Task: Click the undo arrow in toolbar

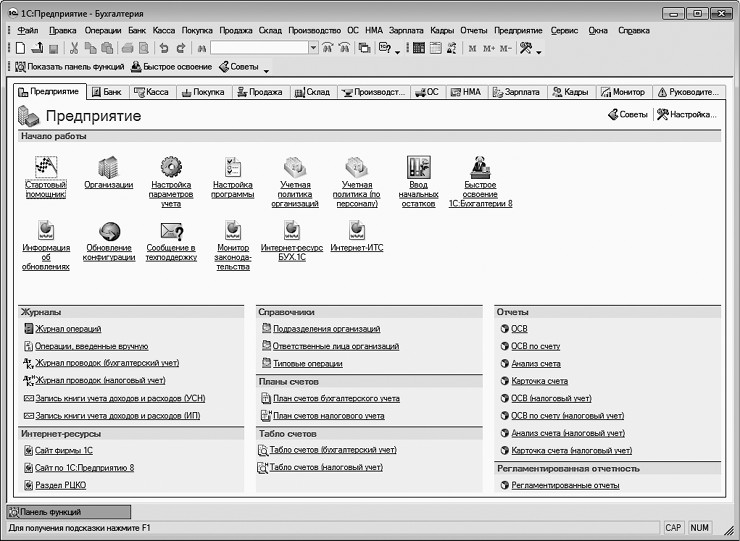Action: 164,48
